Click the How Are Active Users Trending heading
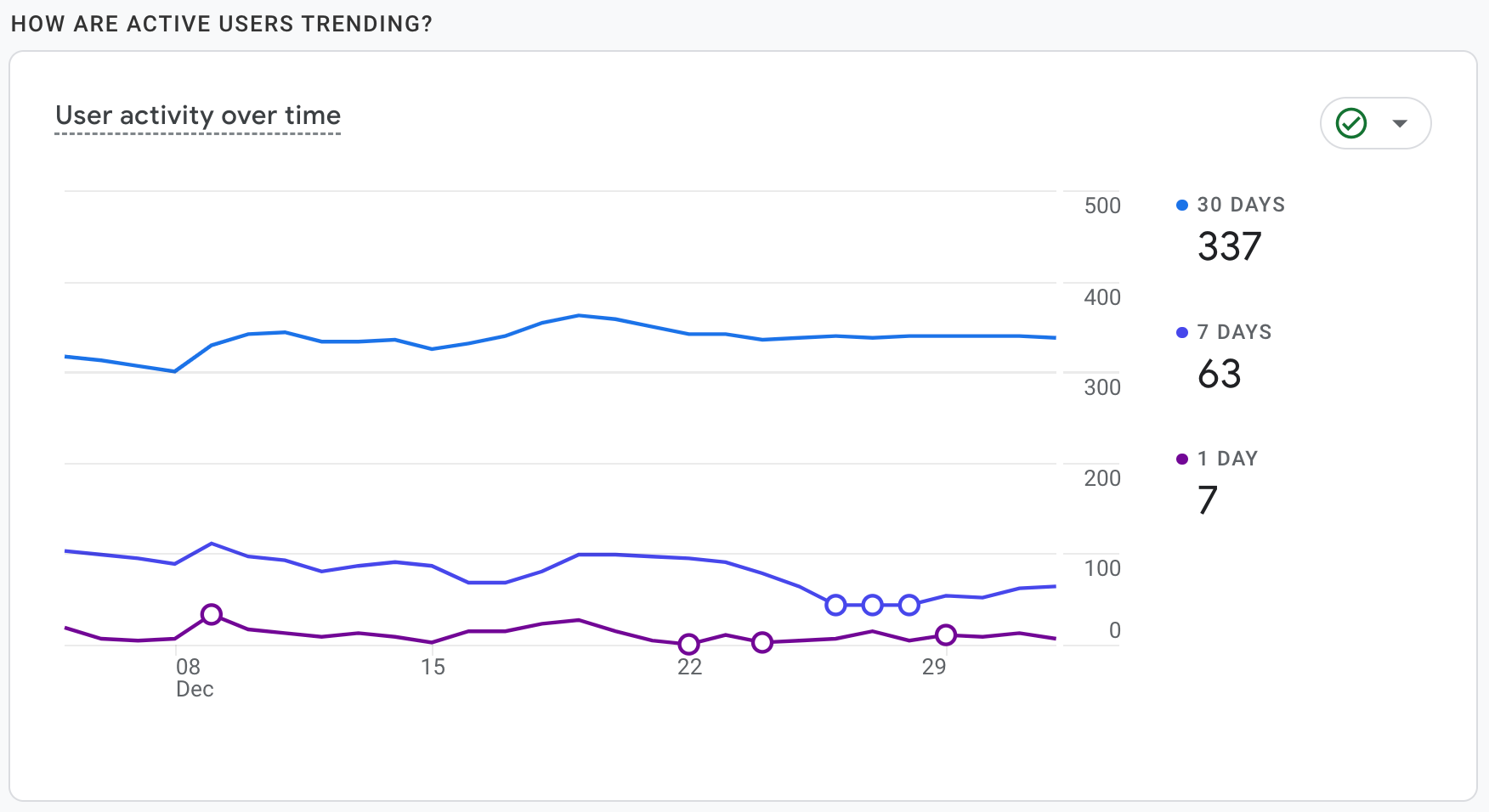The image size is (1489, 812). [x=222, y=24]
